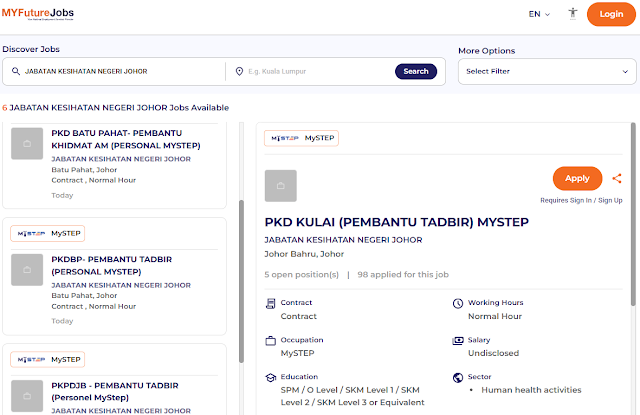Image resolution: width=640 pixels, height=415 pixels.
Task: Click PKD KULAI (PEMBANTU TADBIR) MYSTEP title
Action: (x=396, y=222)
